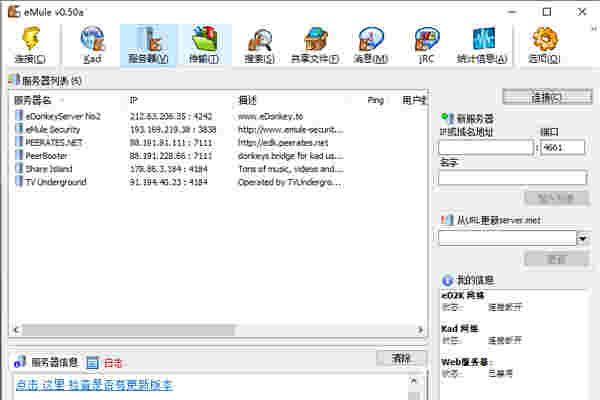Open the Search toolbar icon
Viewport: 600px width, 400px height.
point(260,39)
